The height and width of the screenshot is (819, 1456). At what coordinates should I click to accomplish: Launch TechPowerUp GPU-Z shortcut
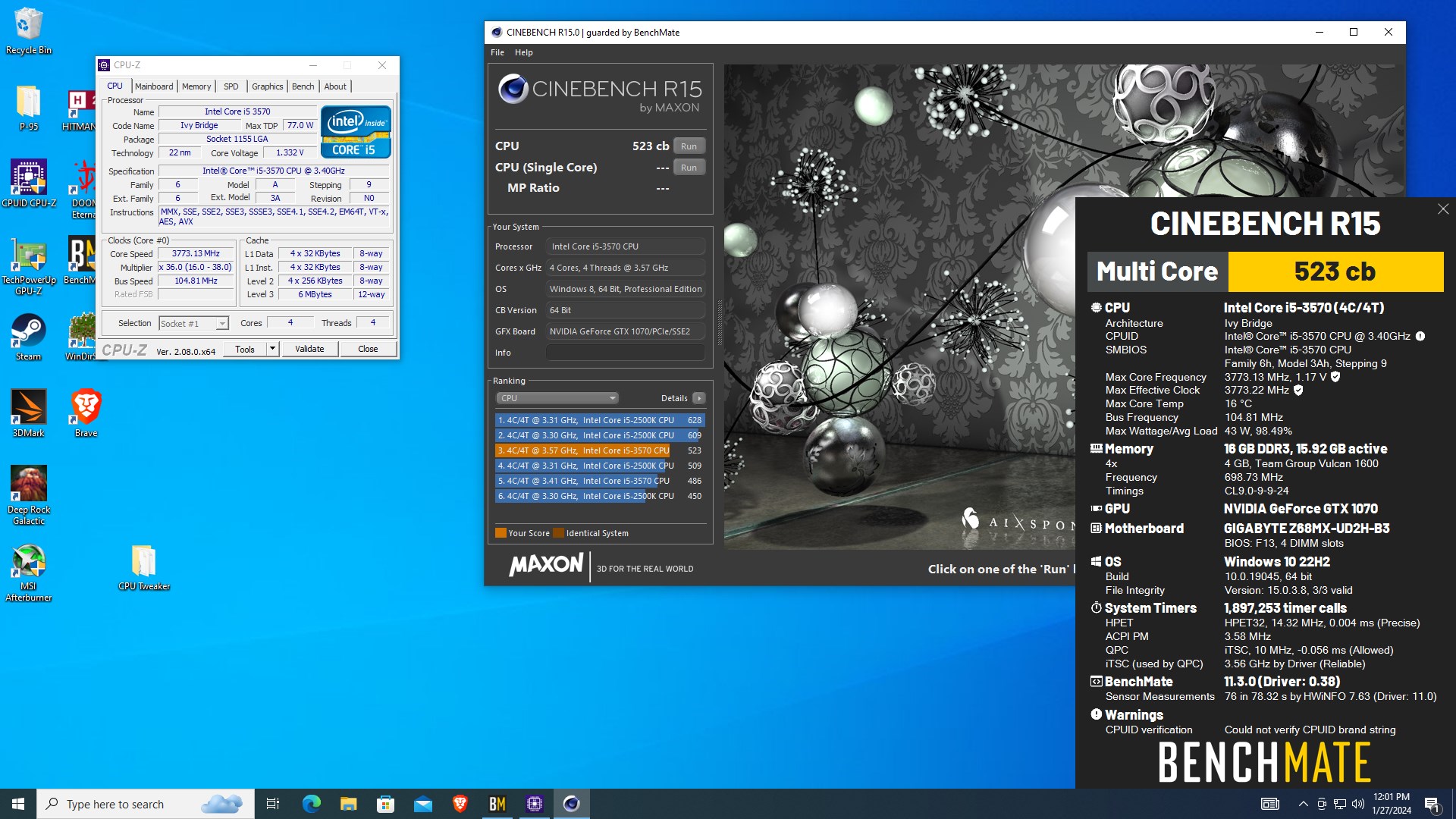29,265
